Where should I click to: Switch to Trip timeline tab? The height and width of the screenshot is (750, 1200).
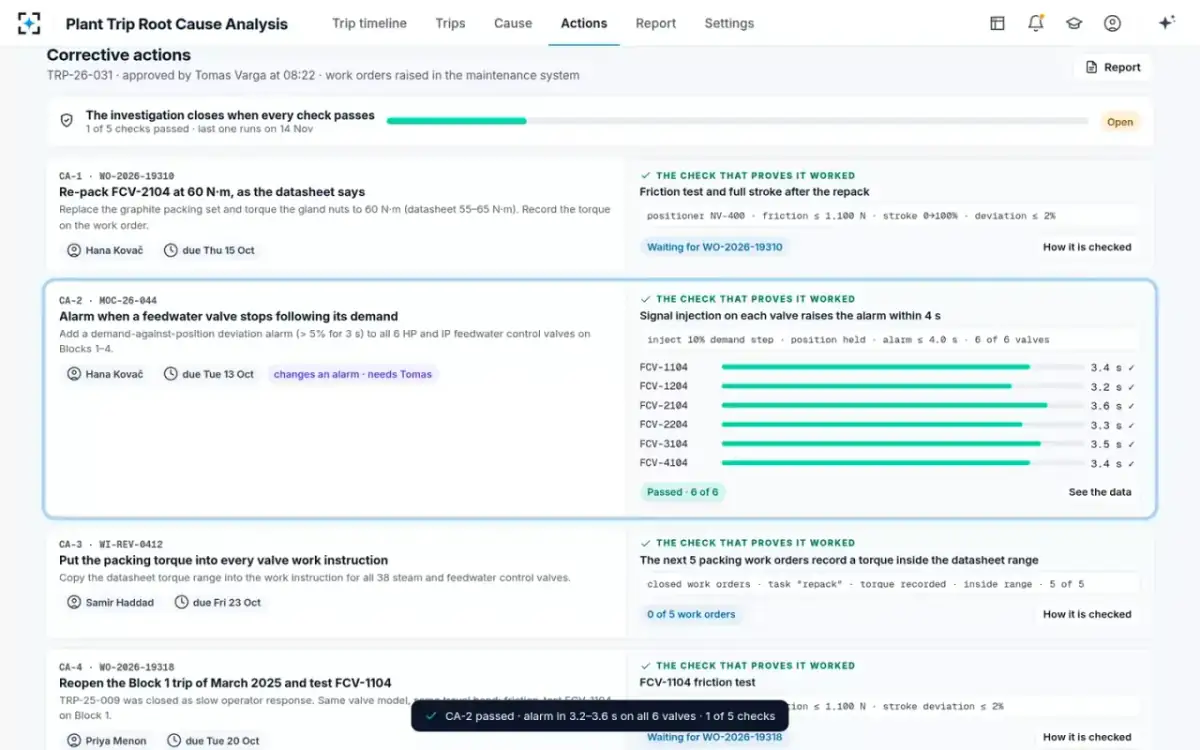pos(369,23)
